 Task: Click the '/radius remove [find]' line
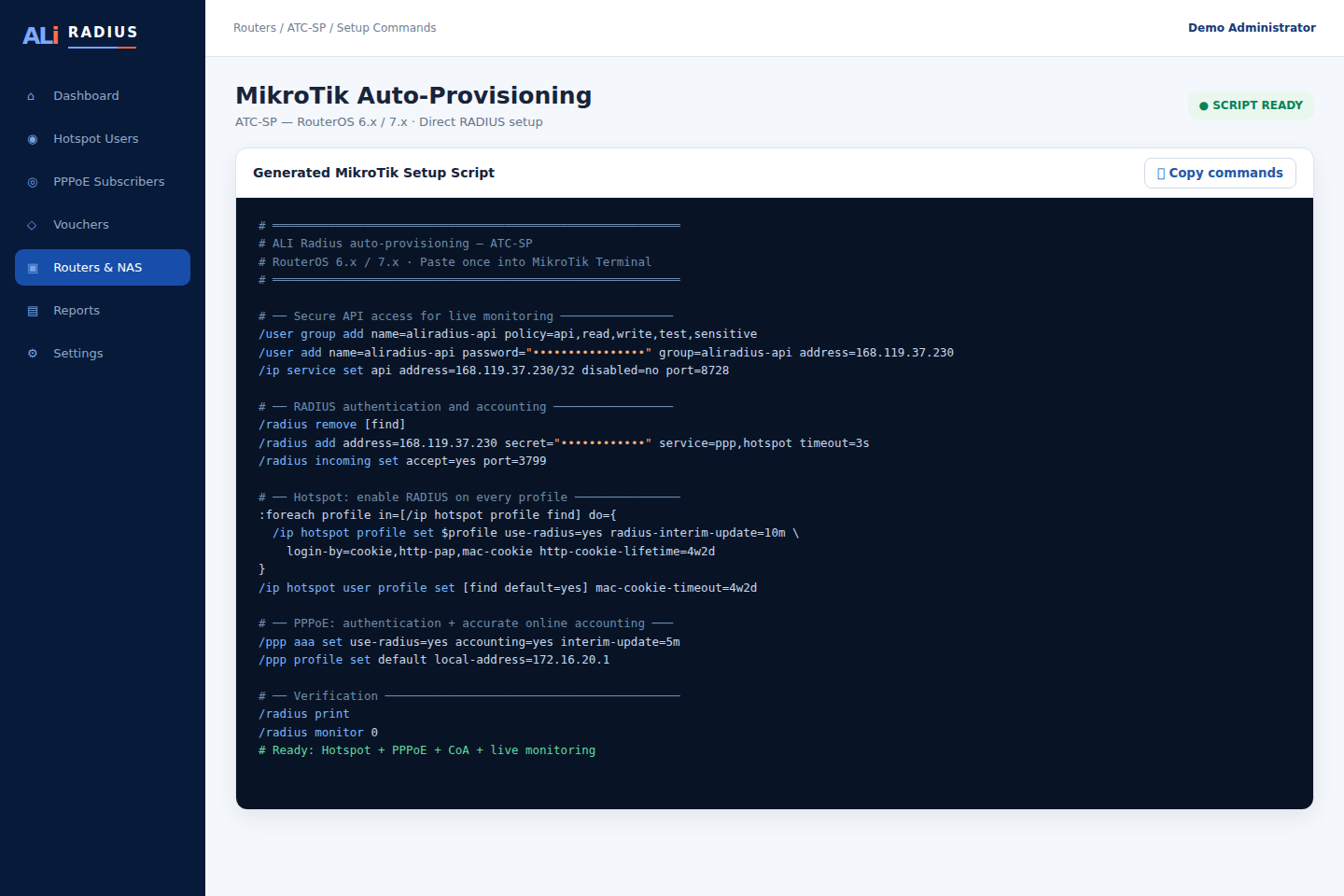[x=331, y=425]
